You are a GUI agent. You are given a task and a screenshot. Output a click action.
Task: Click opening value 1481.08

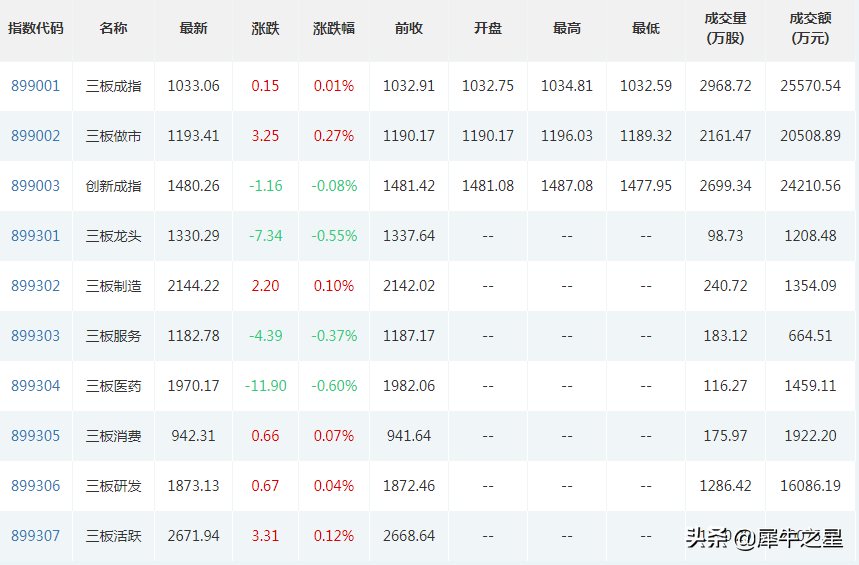[488, 186]
